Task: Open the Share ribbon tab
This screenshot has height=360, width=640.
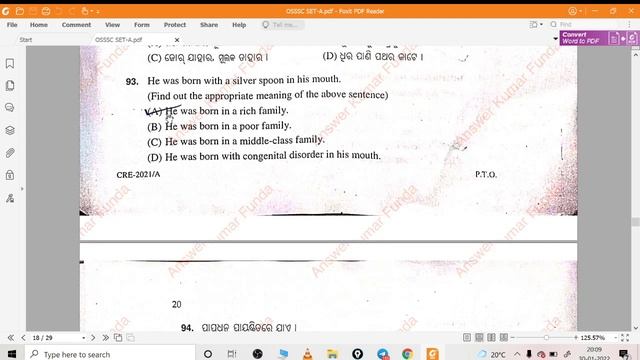Action: pos(209,25)
